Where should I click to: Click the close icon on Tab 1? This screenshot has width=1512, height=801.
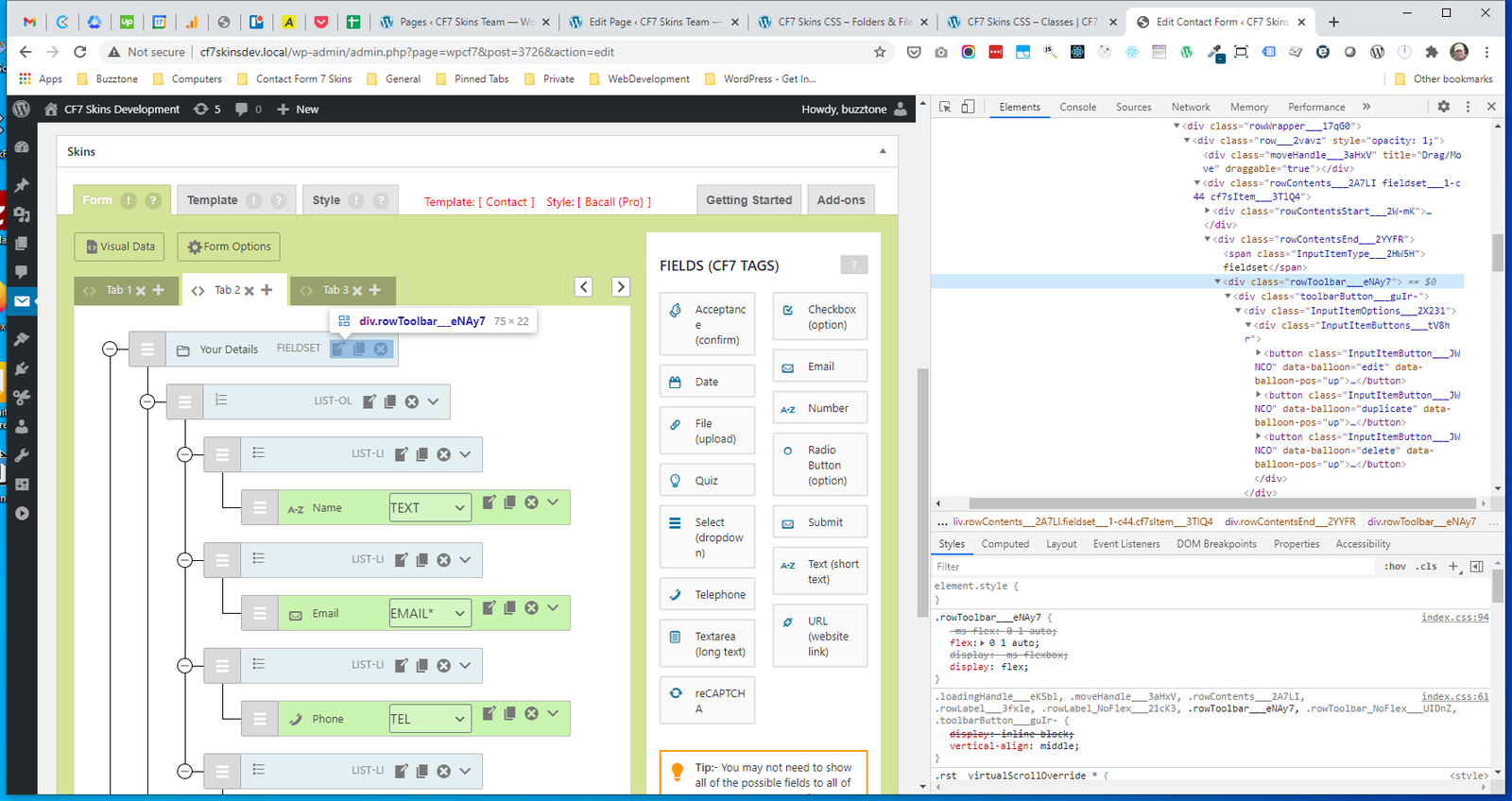pos(141,291)
